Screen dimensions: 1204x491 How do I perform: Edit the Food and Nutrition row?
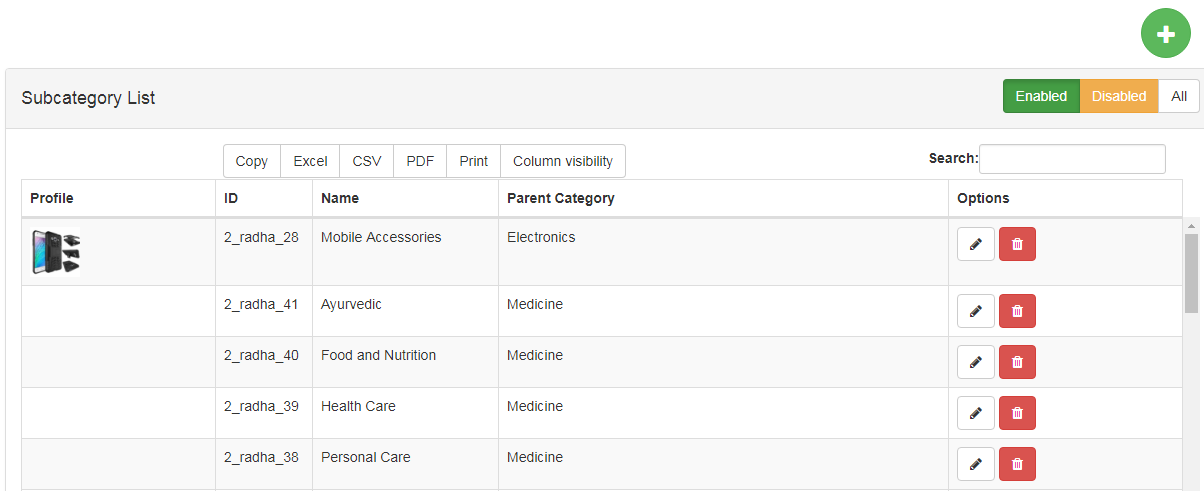click(x=975, y=362)
